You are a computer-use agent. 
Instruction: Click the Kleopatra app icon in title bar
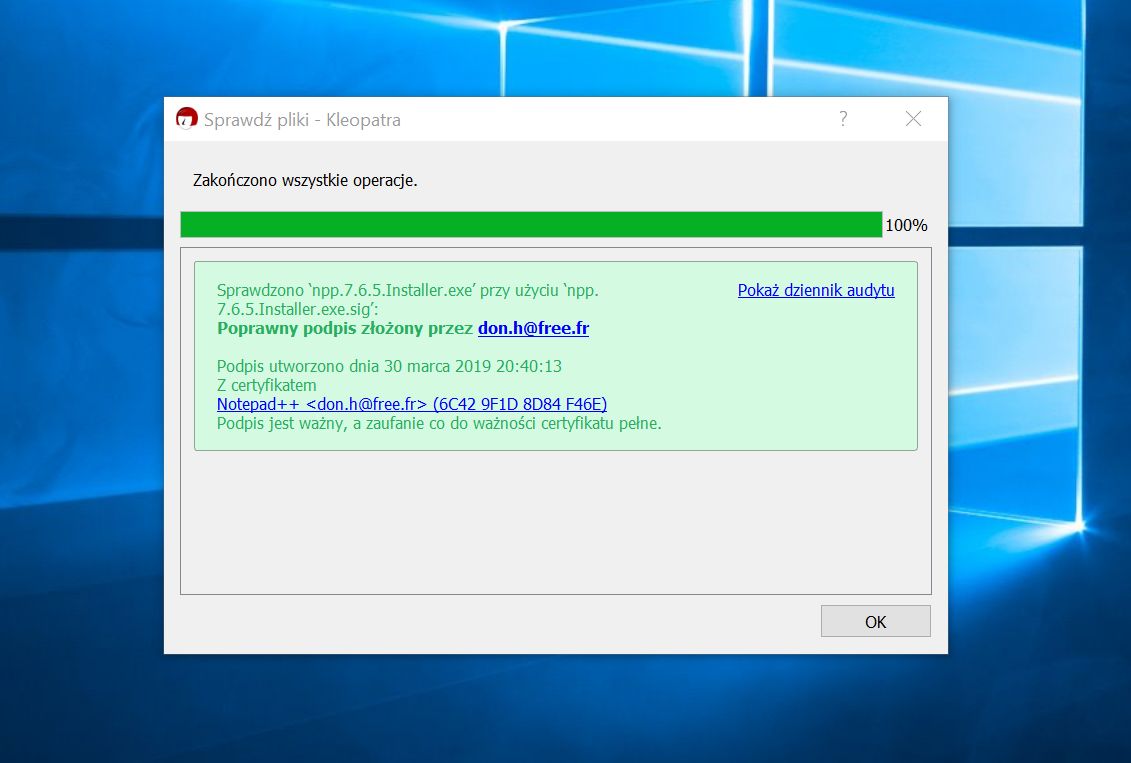[187, 119]
